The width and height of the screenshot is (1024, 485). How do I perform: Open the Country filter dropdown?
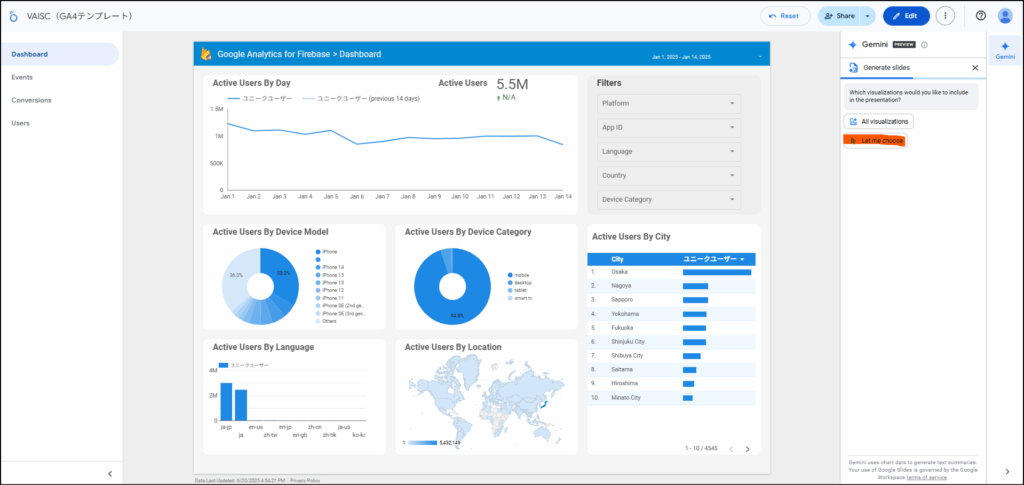click(x=669, y=176)
